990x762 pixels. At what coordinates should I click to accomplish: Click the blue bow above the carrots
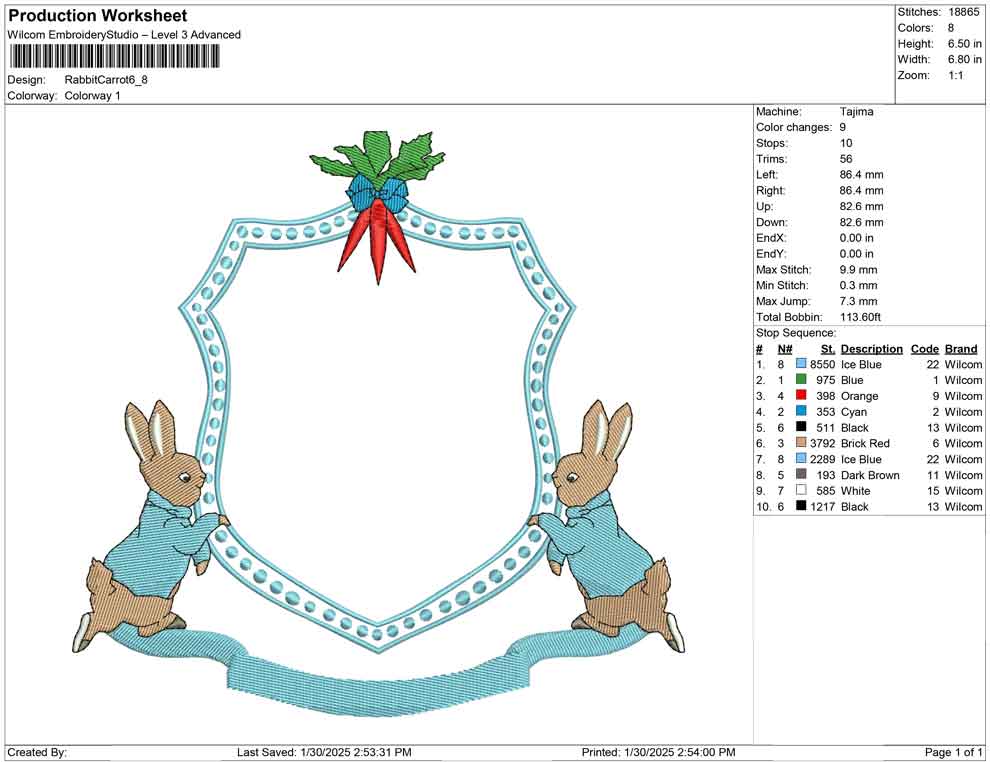[x=376, y=191]
